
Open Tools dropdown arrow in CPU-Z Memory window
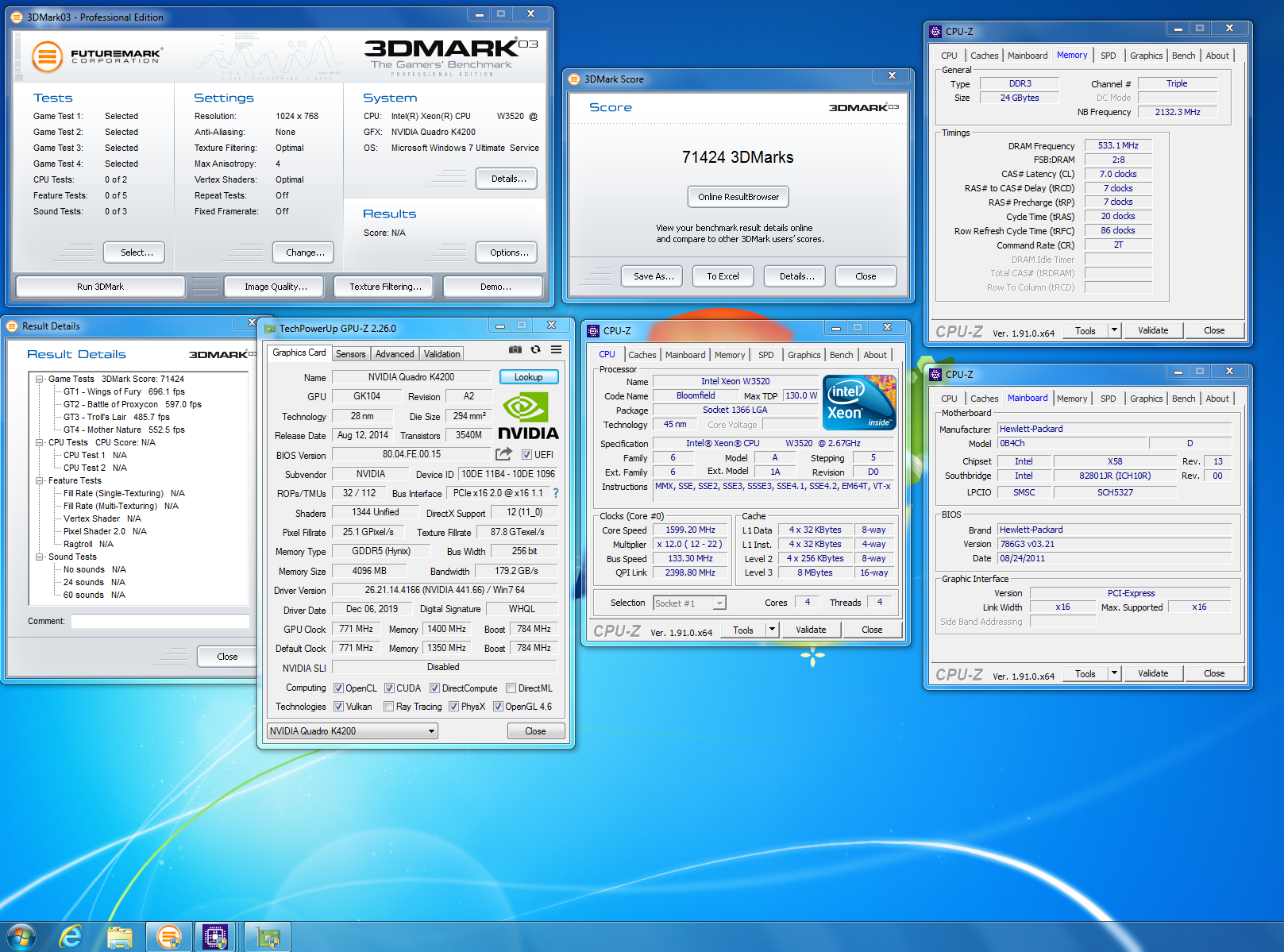point(1114,330)
